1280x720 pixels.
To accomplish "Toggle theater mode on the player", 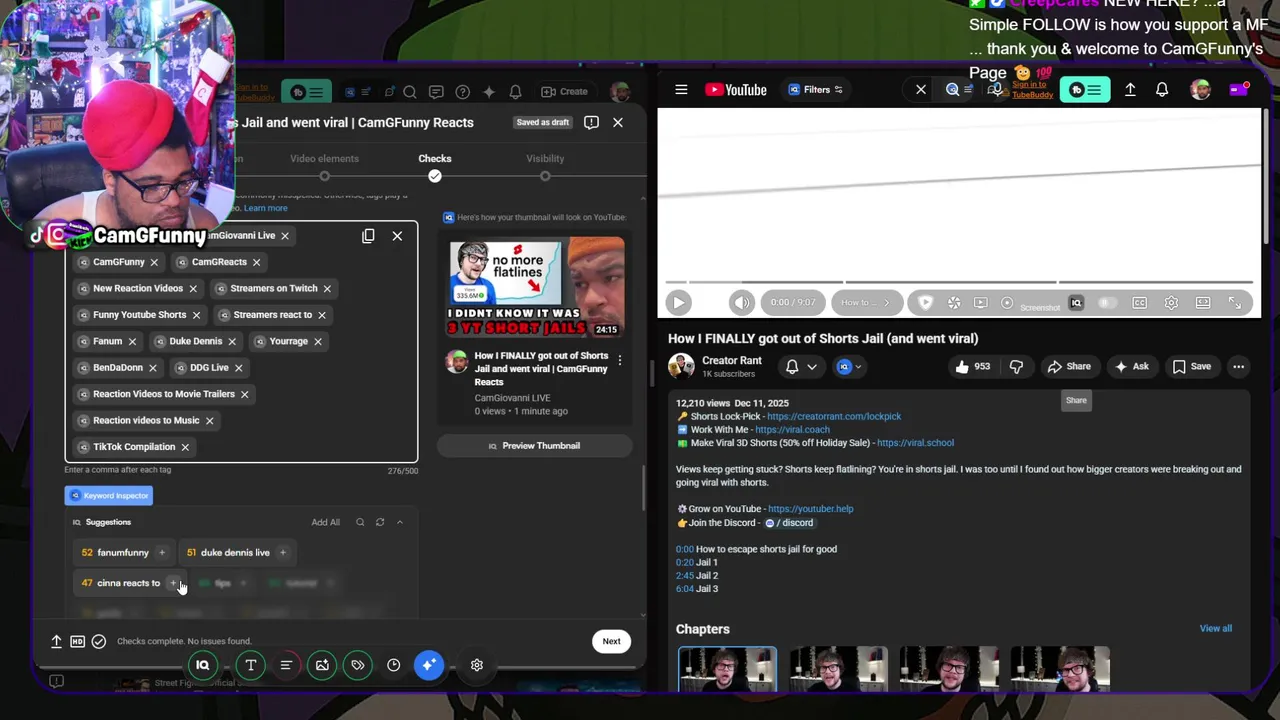I will coord(1203,303).
